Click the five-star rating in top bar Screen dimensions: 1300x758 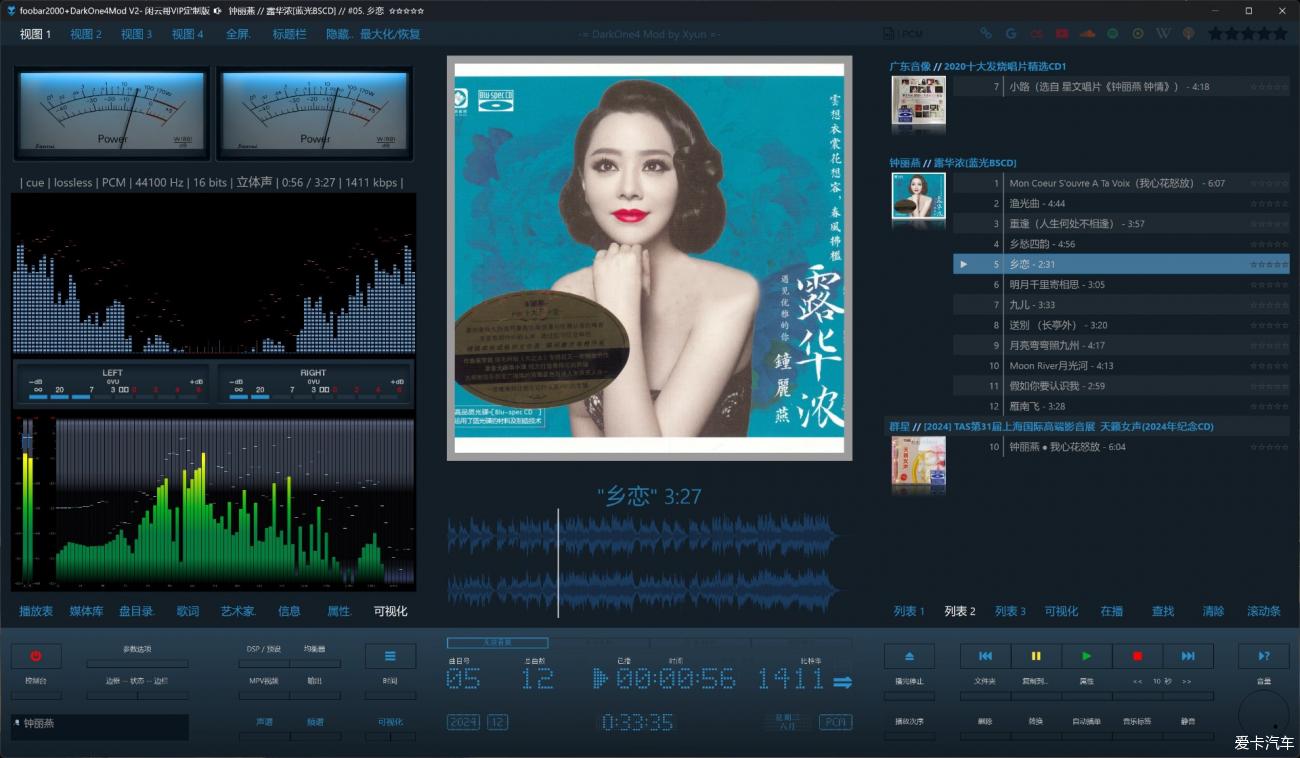[1247, 33]
